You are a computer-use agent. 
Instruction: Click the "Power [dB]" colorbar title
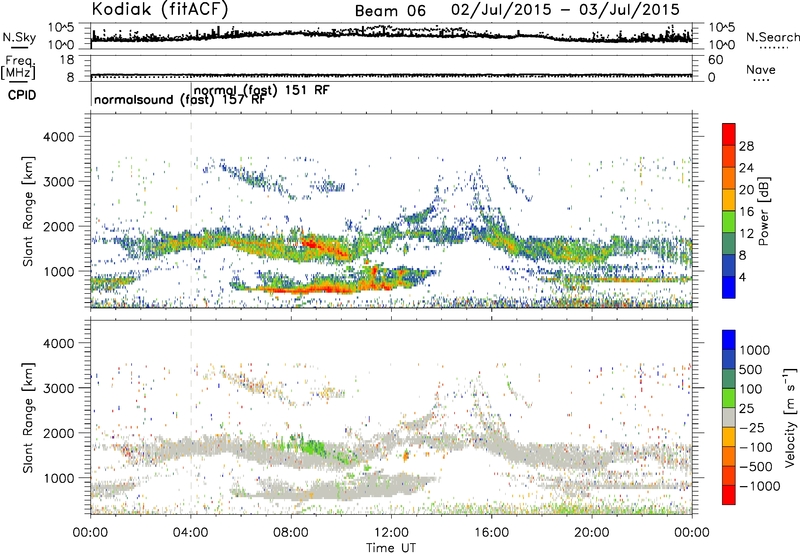pyautogui.click(x=763, y=211)
